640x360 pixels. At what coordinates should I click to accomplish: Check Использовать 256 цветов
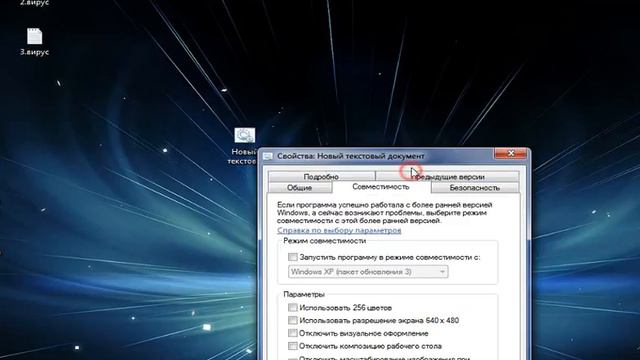pos(293,307)
